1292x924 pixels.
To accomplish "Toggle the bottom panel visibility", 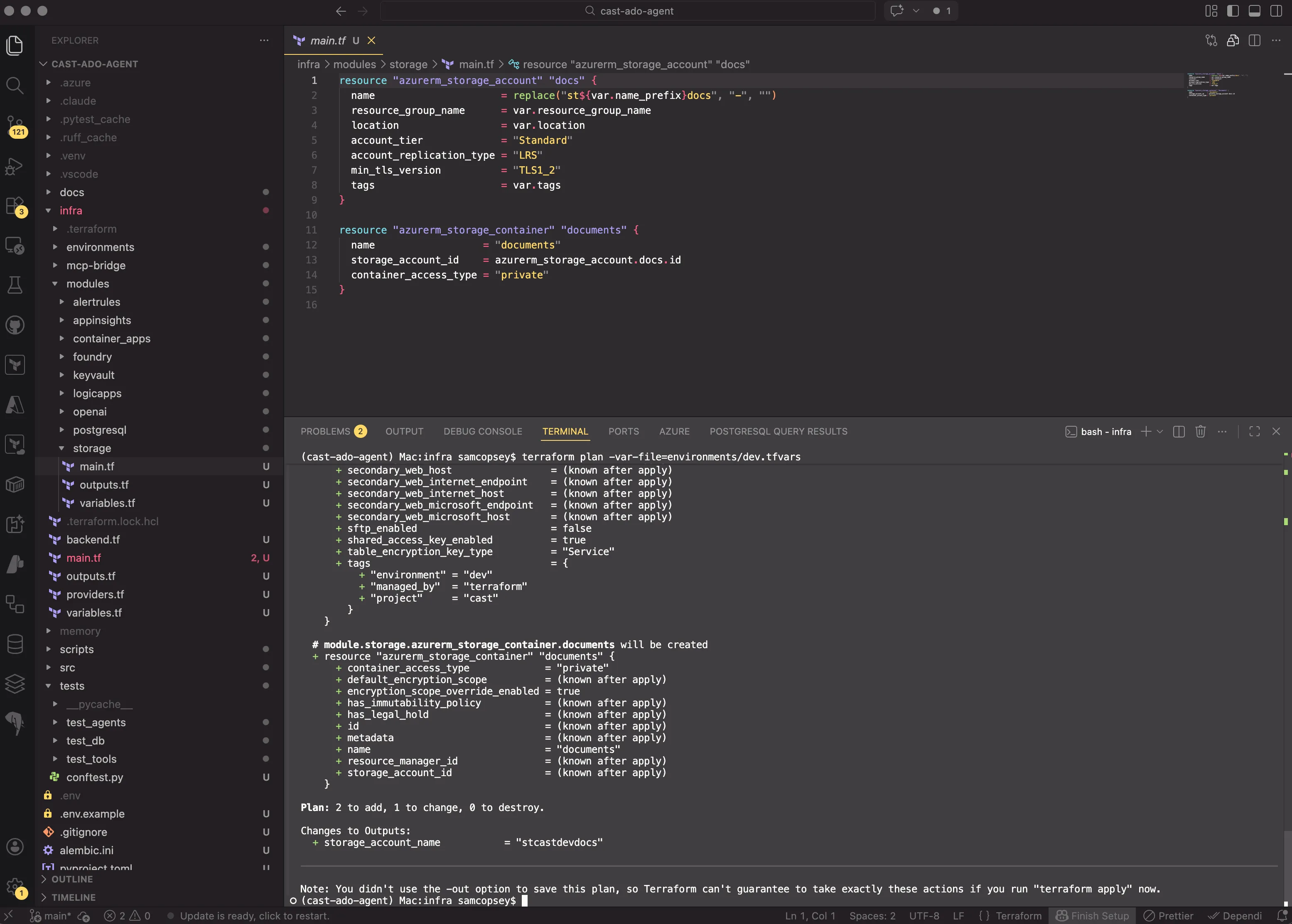I will point(1255,10).
